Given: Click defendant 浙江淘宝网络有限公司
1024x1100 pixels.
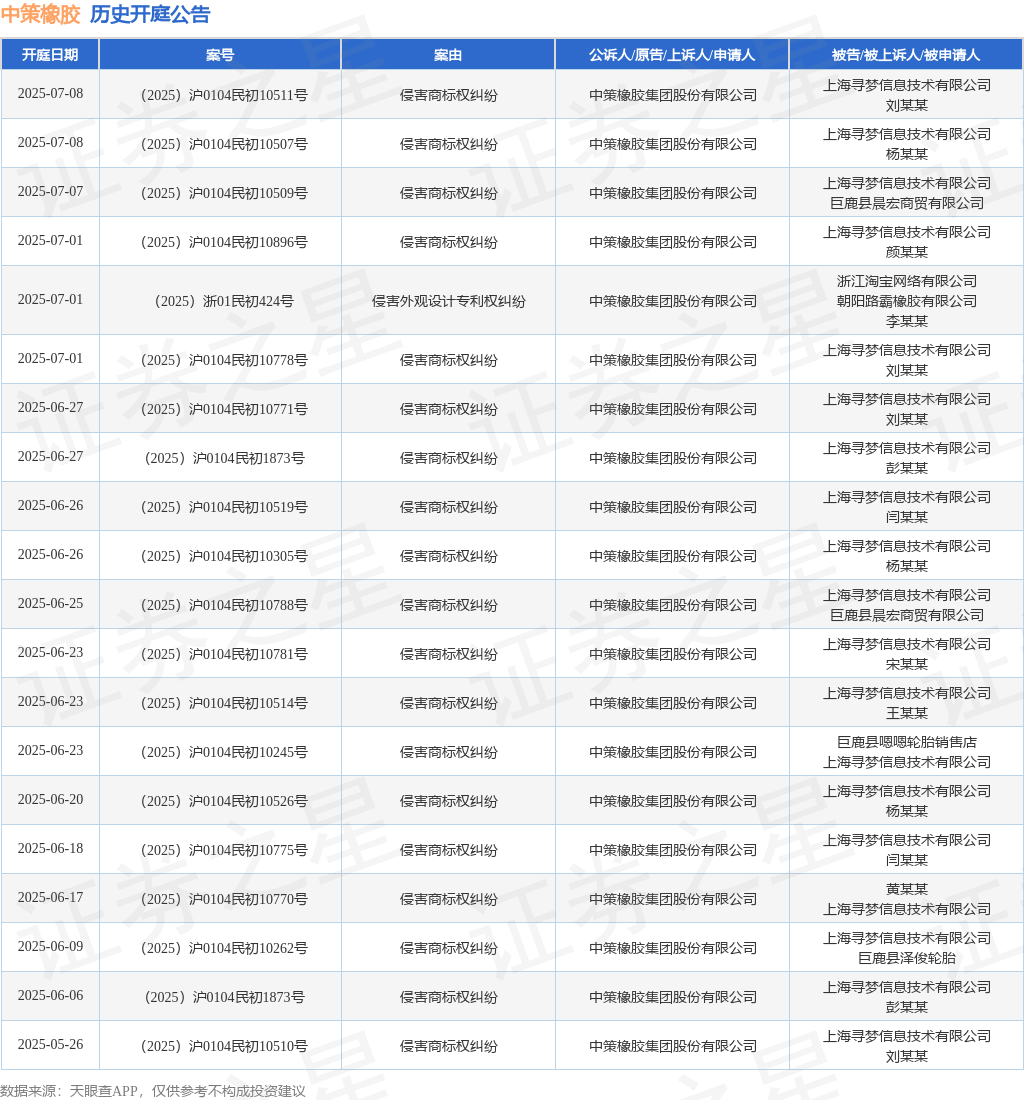Looking at the screenshot, I should [907, 281].
